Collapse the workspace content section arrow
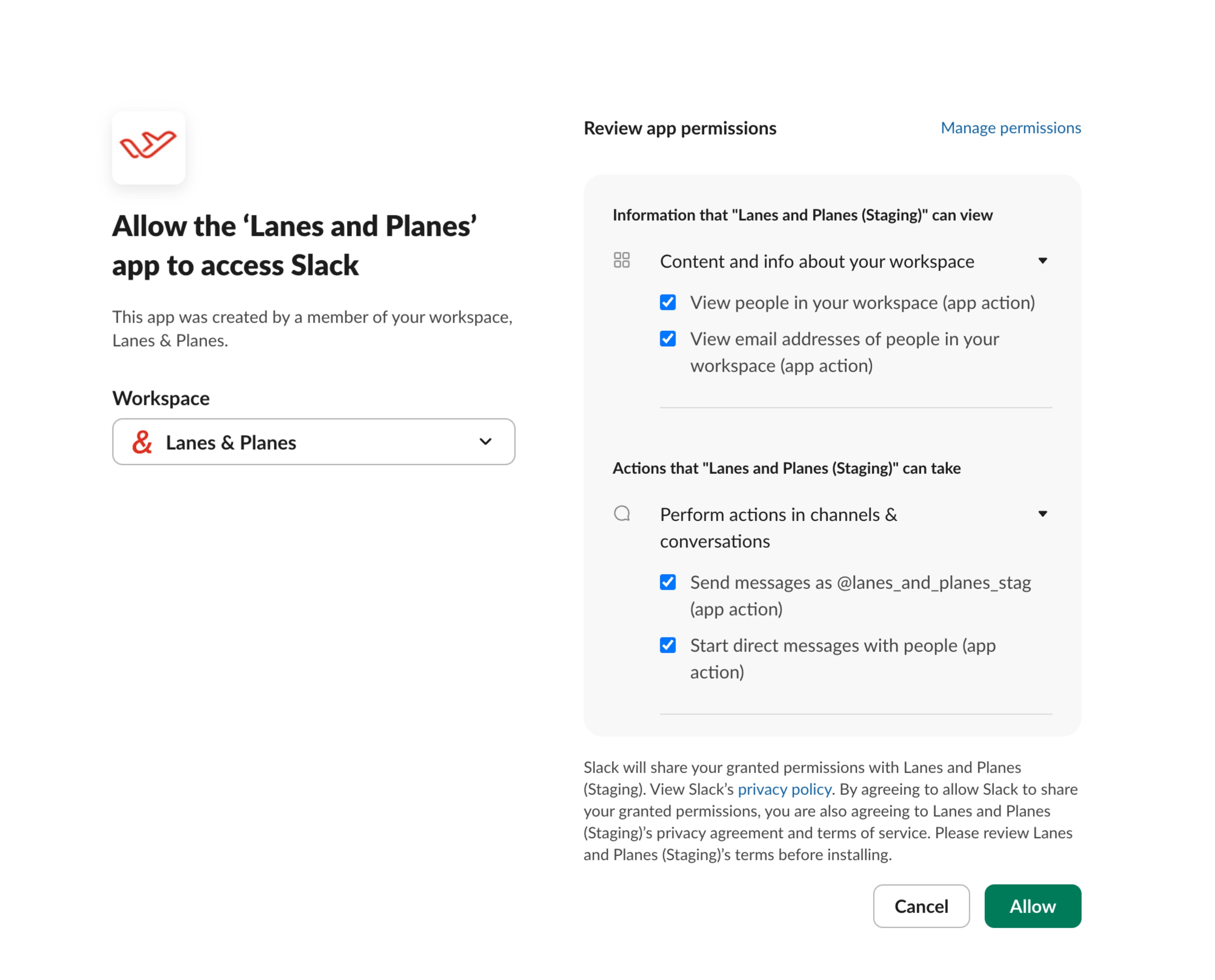Screen dimensions: 1215x980 coord(1043,261)
